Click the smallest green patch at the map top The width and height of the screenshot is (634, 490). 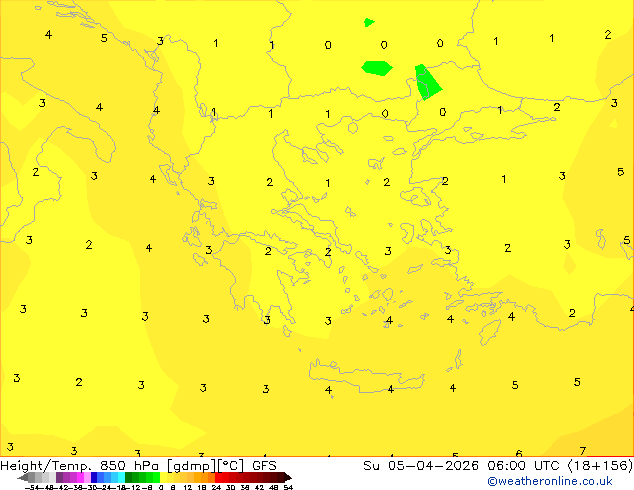pos(369,22)
